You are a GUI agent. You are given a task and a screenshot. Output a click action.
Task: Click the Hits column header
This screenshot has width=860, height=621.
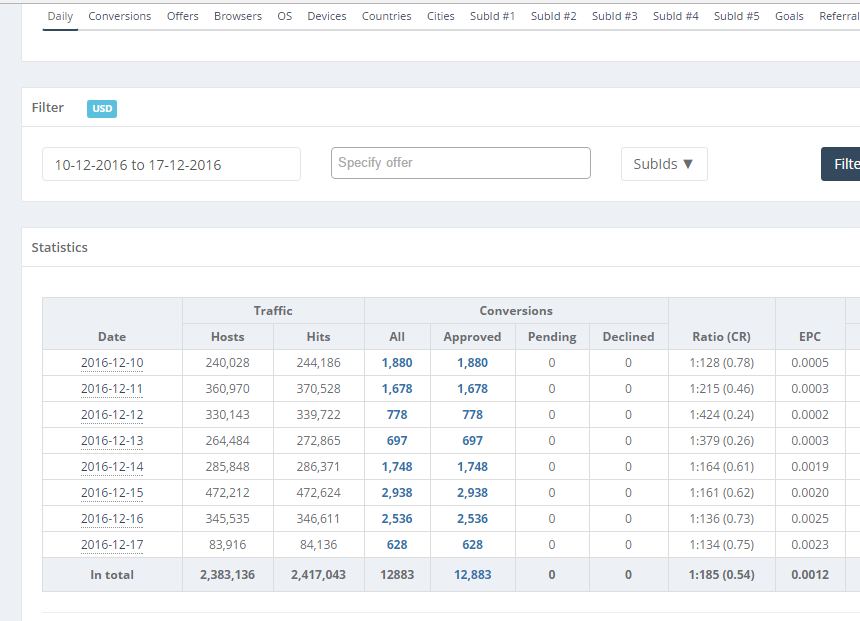(318, 337)
